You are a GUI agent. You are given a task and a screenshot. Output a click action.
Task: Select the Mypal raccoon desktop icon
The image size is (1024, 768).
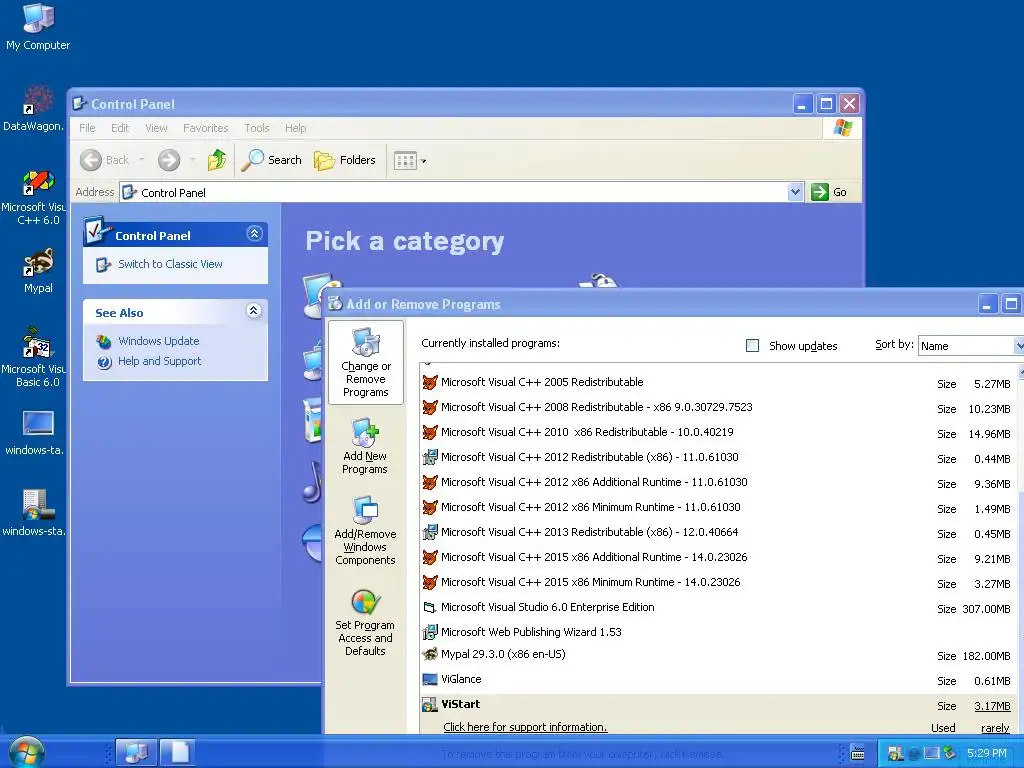38,270
